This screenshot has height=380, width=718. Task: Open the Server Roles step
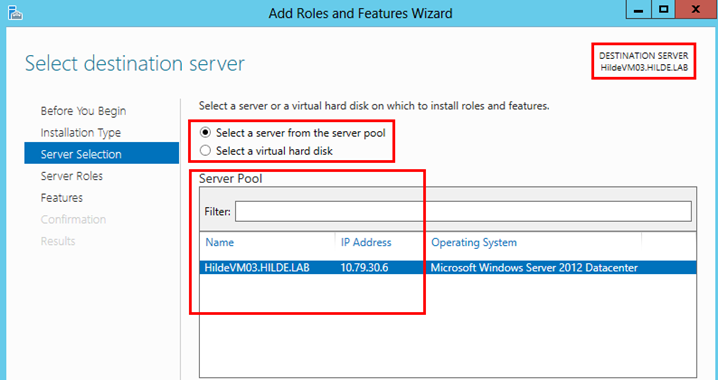coord(71,176)
